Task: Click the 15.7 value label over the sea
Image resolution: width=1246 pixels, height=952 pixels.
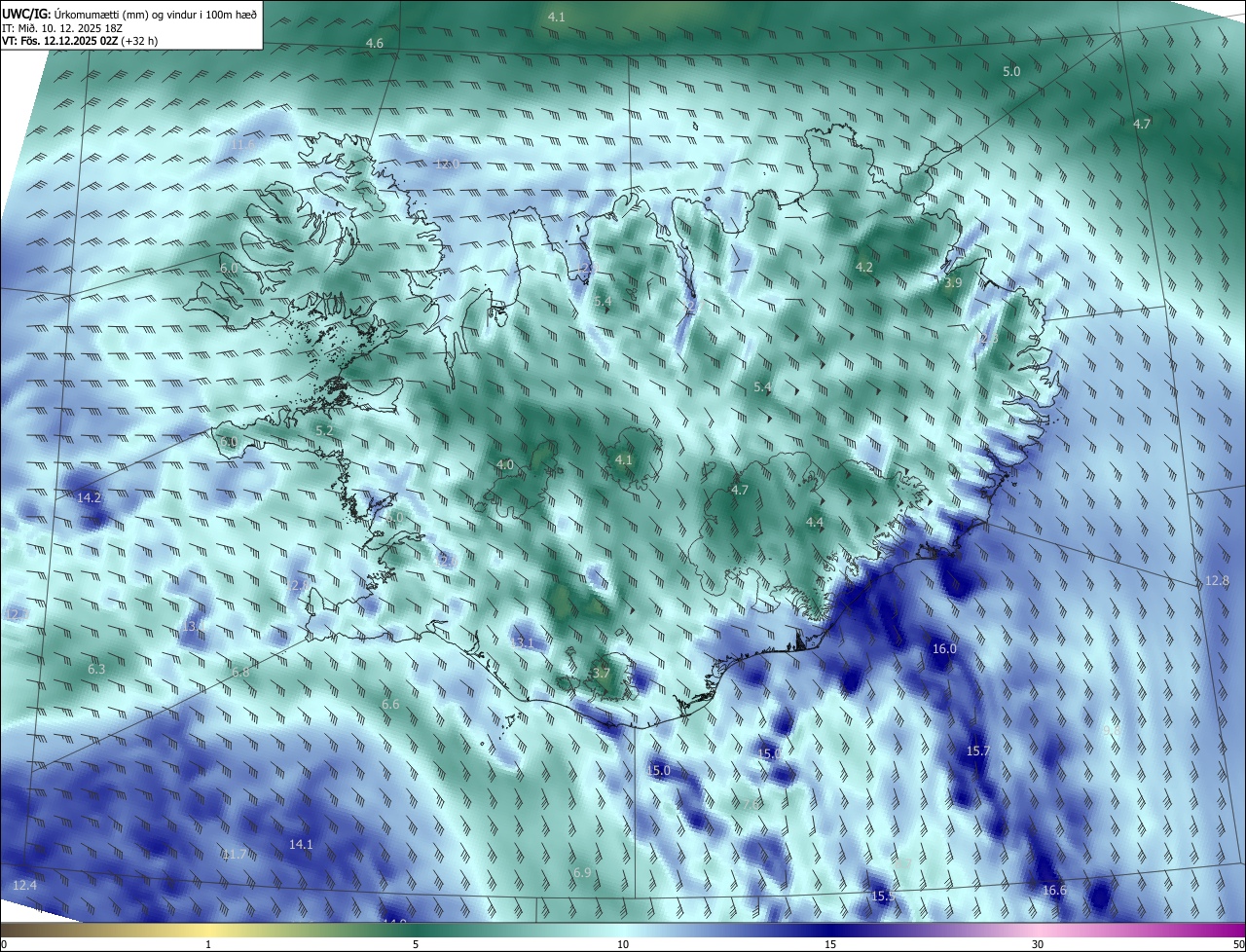Action: (977, 751)
